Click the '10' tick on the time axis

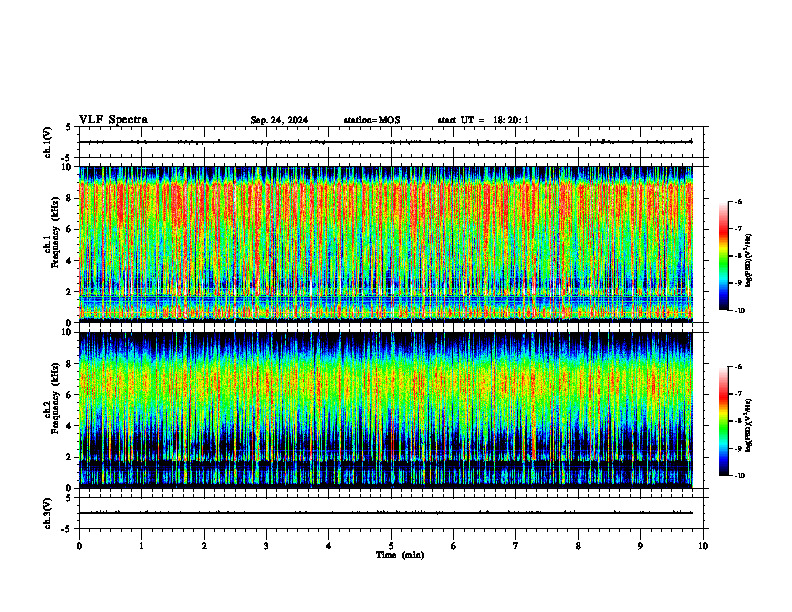pos(703,546)
